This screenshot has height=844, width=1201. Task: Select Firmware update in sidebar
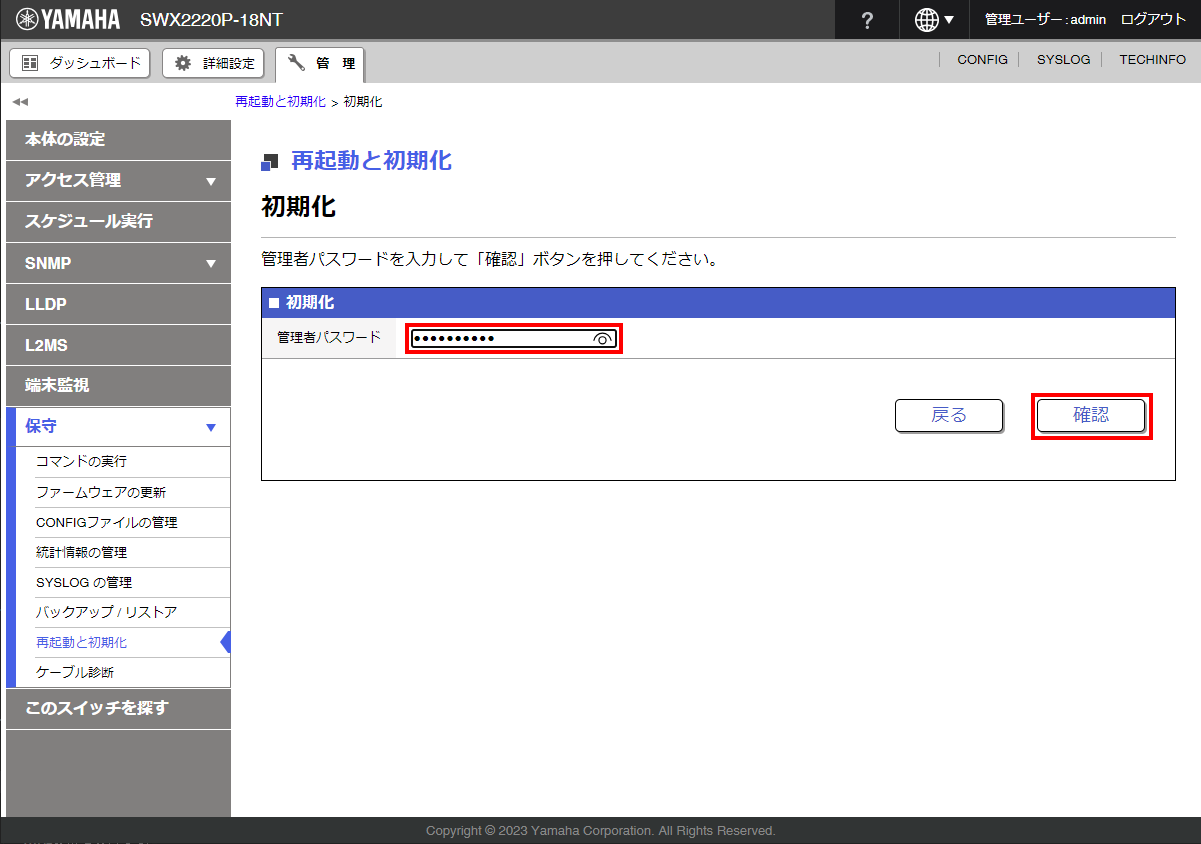pyautogui.click(x=101, y=492)
